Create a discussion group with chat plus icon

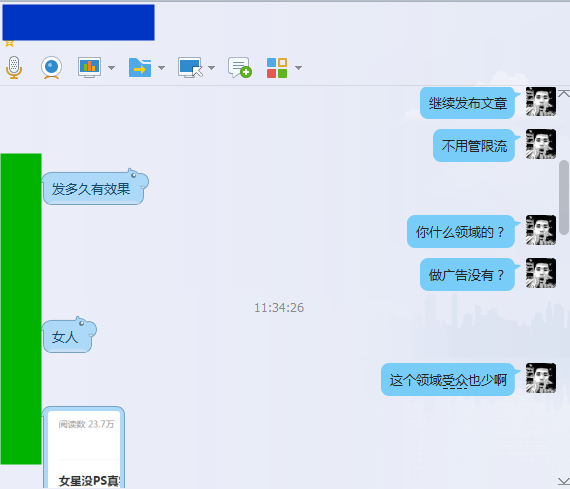click(240, 67)
